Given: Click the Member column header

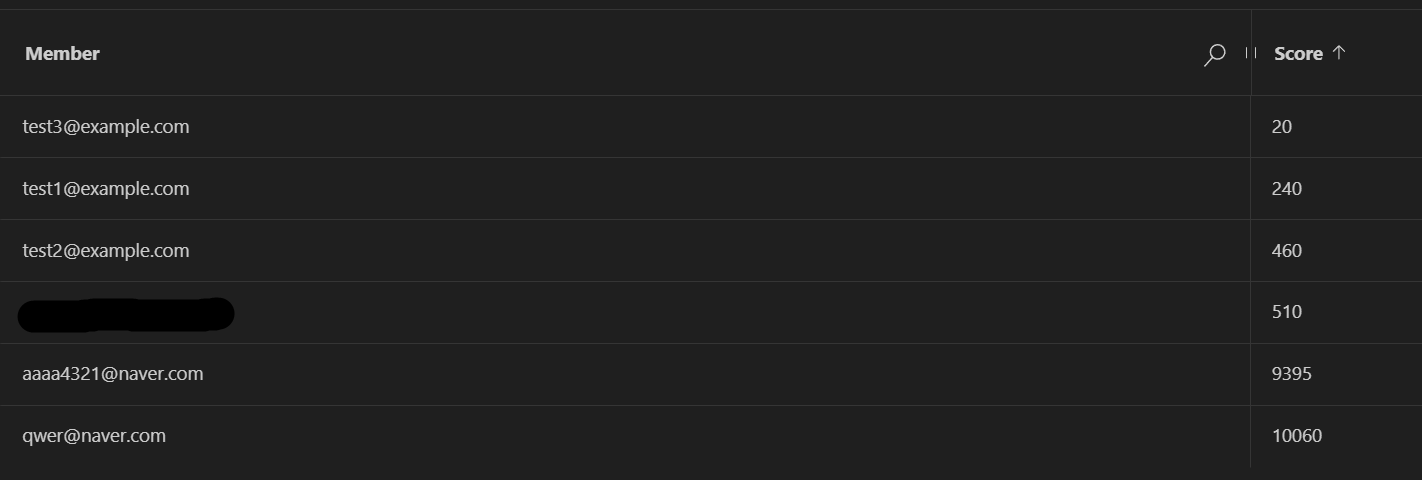Looking at the screenshot, I should (625, 53).
